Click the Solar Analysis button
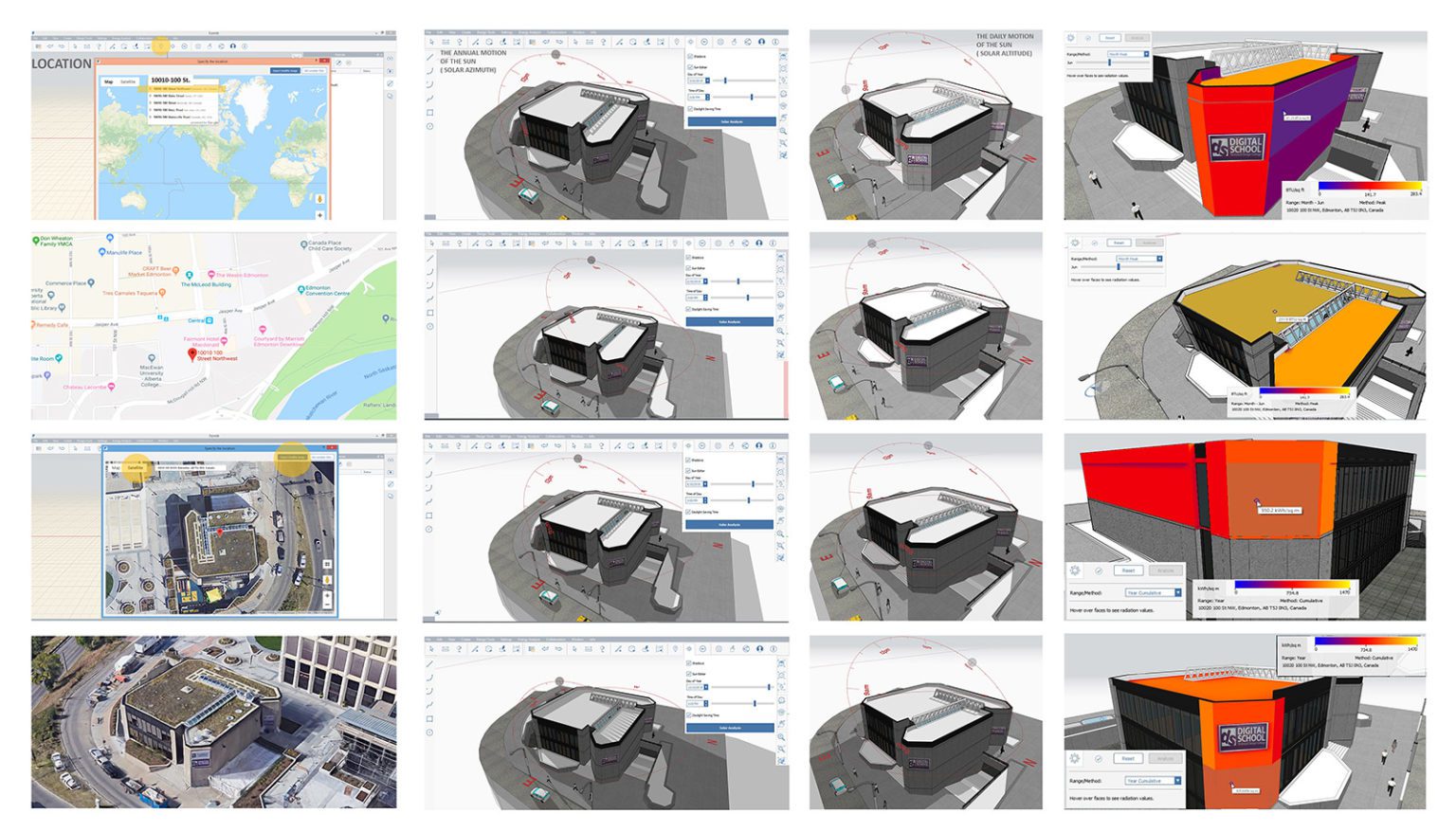The width and height of the screenshot is (1456, 832). pos(732,121)
